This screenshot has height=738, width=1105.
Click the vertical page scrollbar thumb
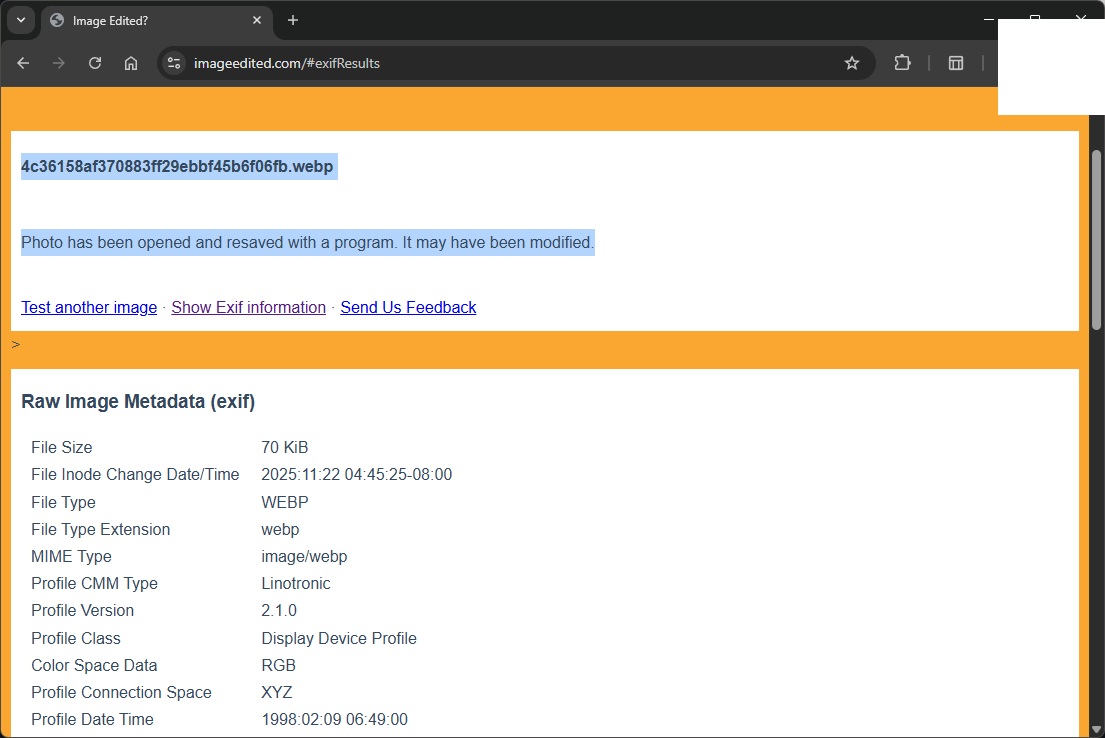point(1096,240)
